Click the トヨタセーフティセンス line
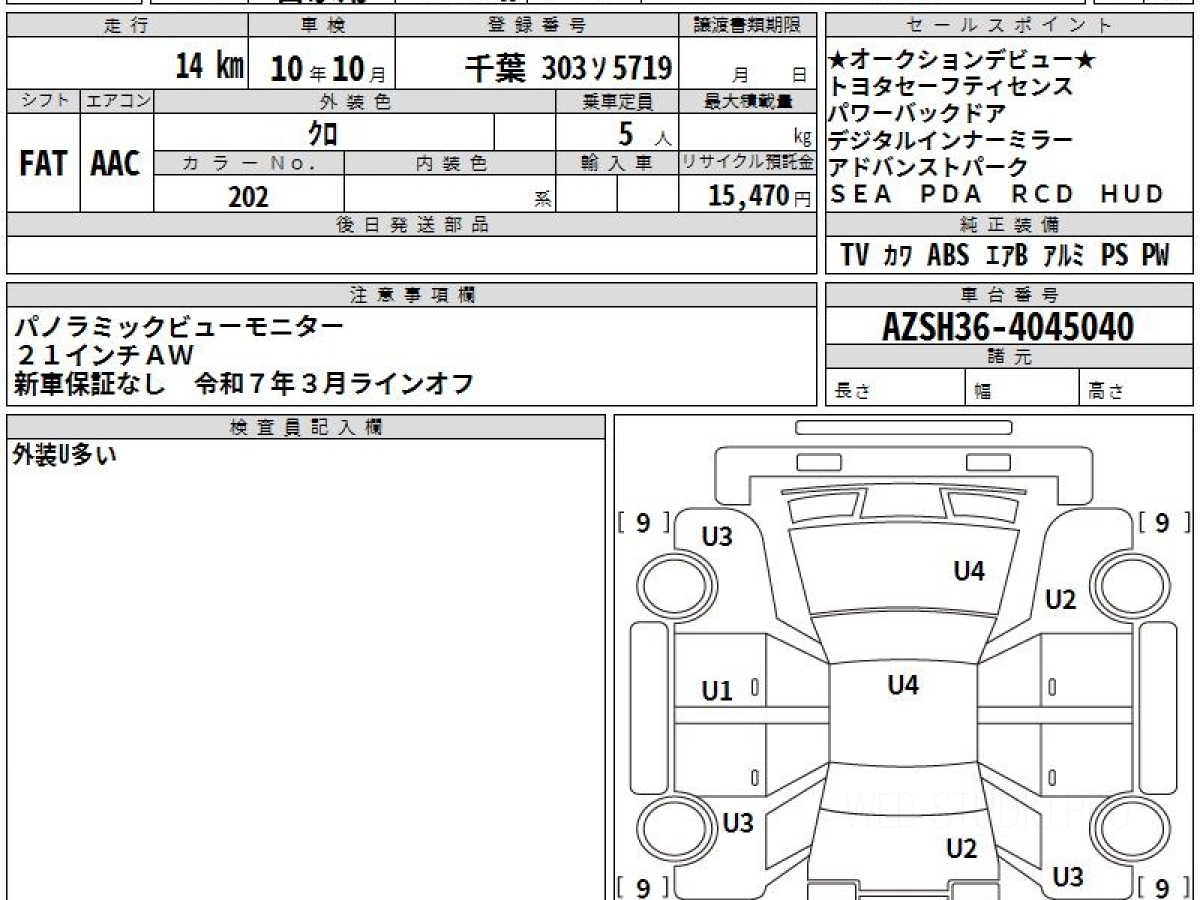Viewport: 1200px width, 900px height. [950, 87]
